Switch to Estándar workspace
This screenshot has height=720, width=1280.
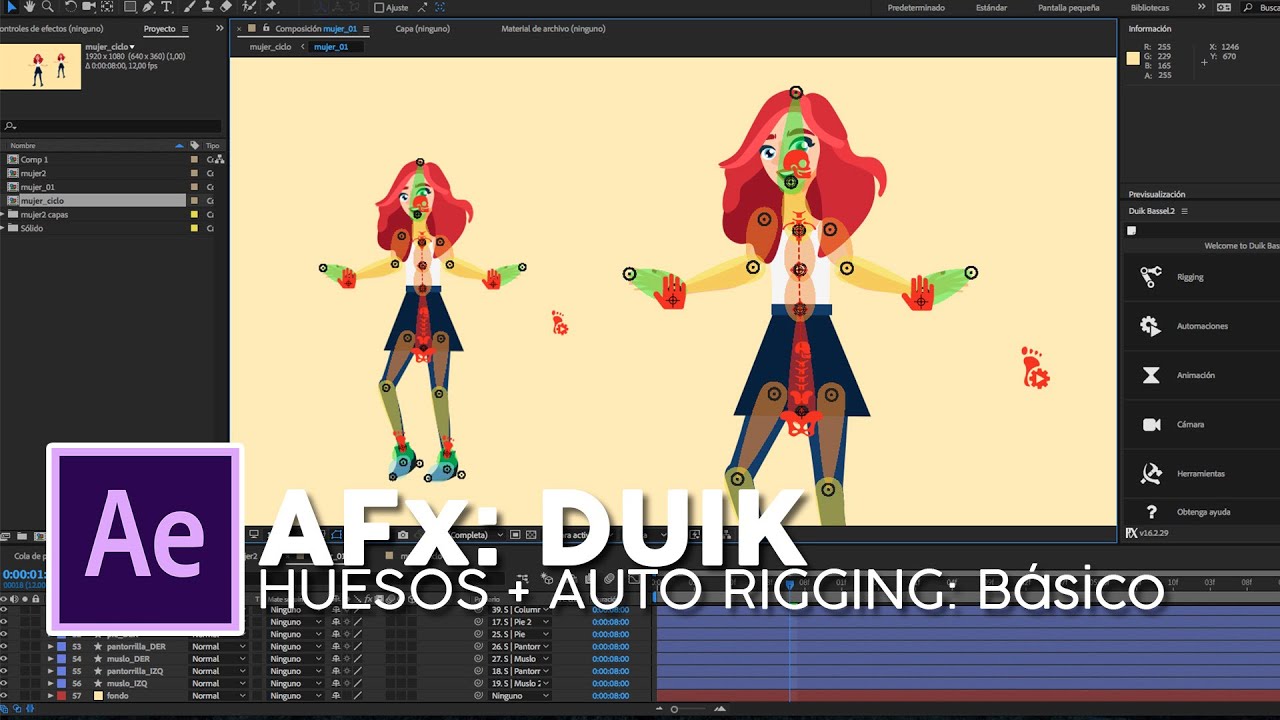[x=991, y=7]
